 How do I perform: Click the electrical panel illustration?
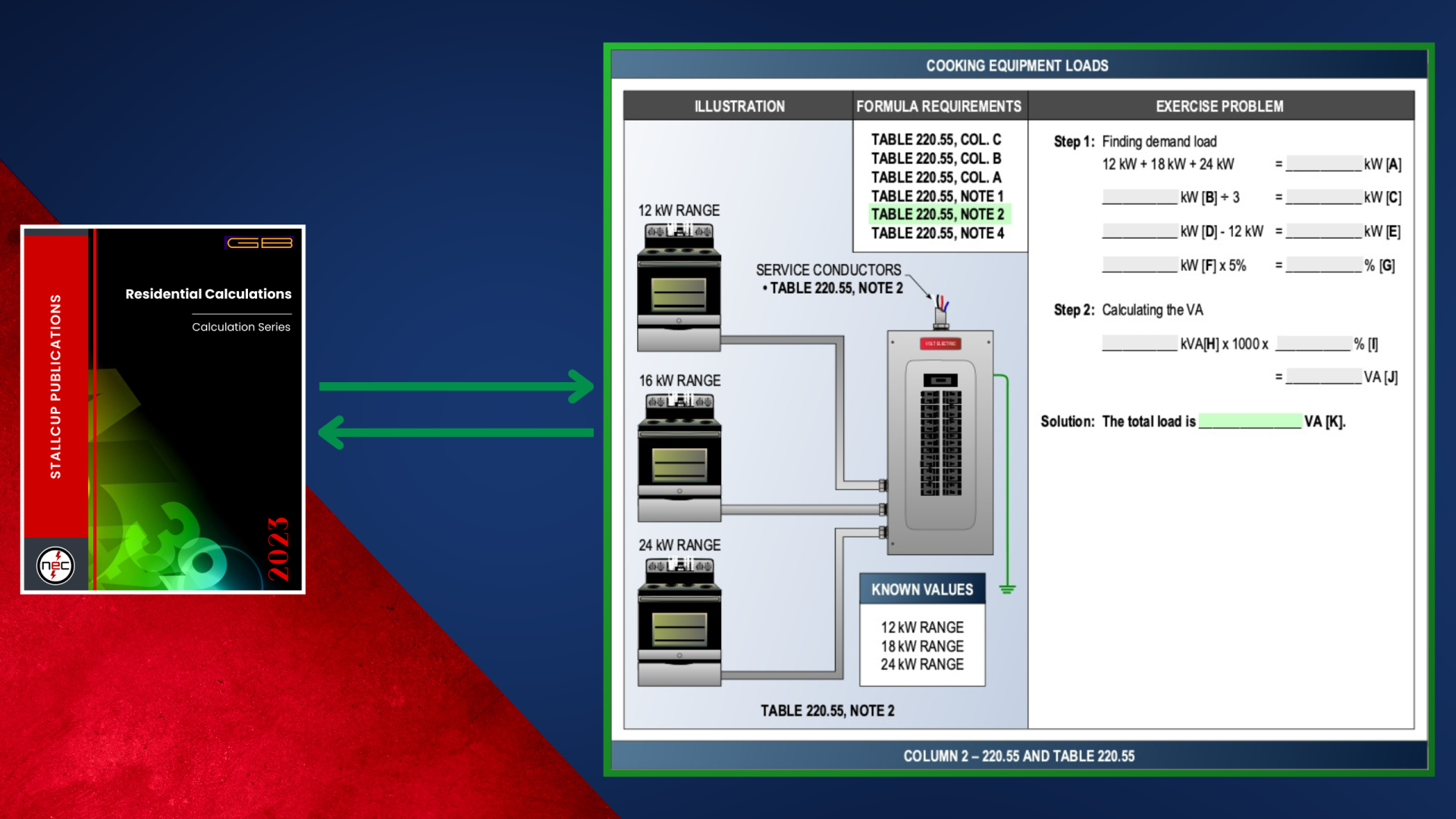point(940,444)
